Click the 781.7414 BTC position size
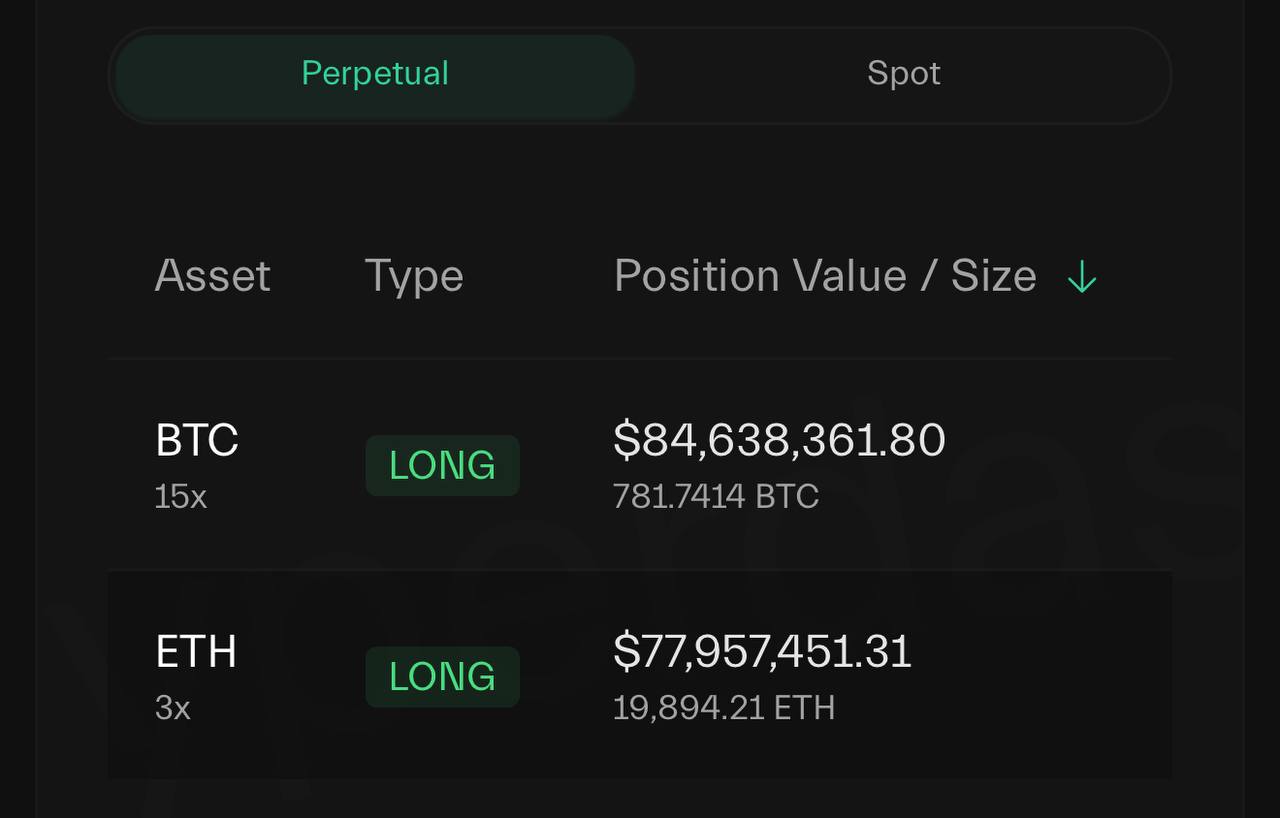The image size is (1280, 818). coord(716,497)
